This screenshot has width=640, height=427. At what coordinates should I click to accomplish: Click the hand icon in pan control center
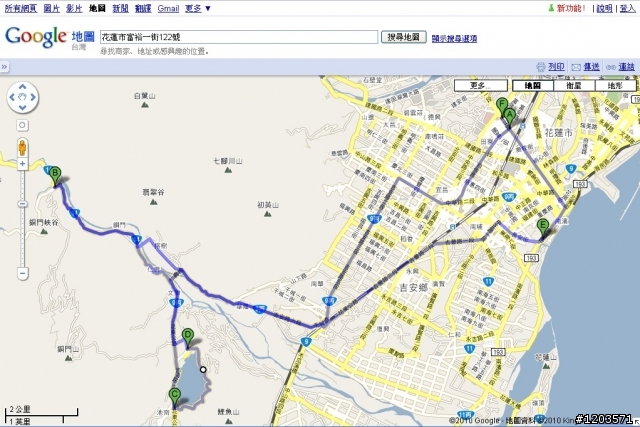coord(22,97)
